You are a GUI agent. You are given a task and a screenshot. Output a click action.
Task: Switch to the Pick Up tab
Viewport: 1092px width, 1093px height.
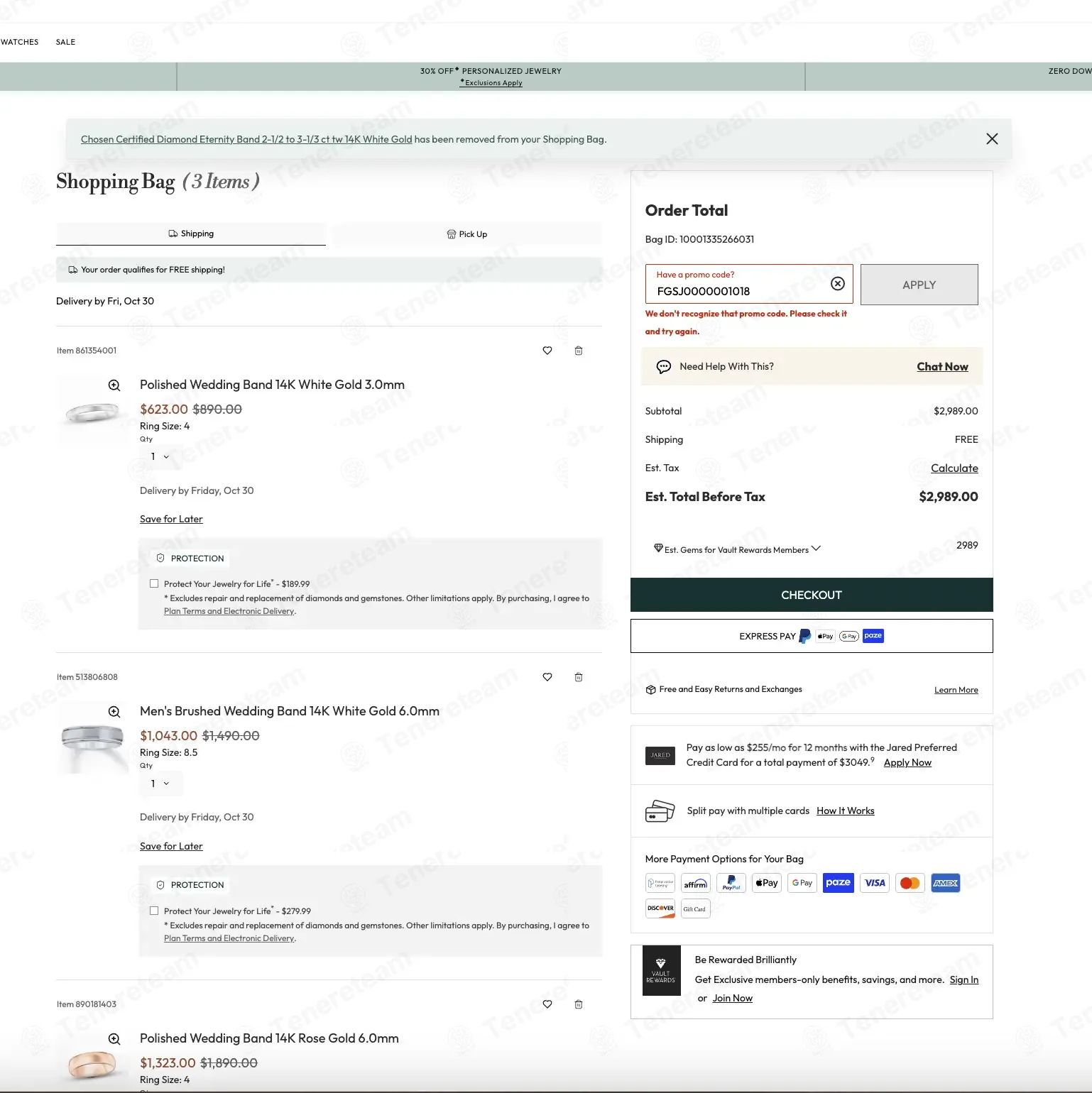click(466, 234)
